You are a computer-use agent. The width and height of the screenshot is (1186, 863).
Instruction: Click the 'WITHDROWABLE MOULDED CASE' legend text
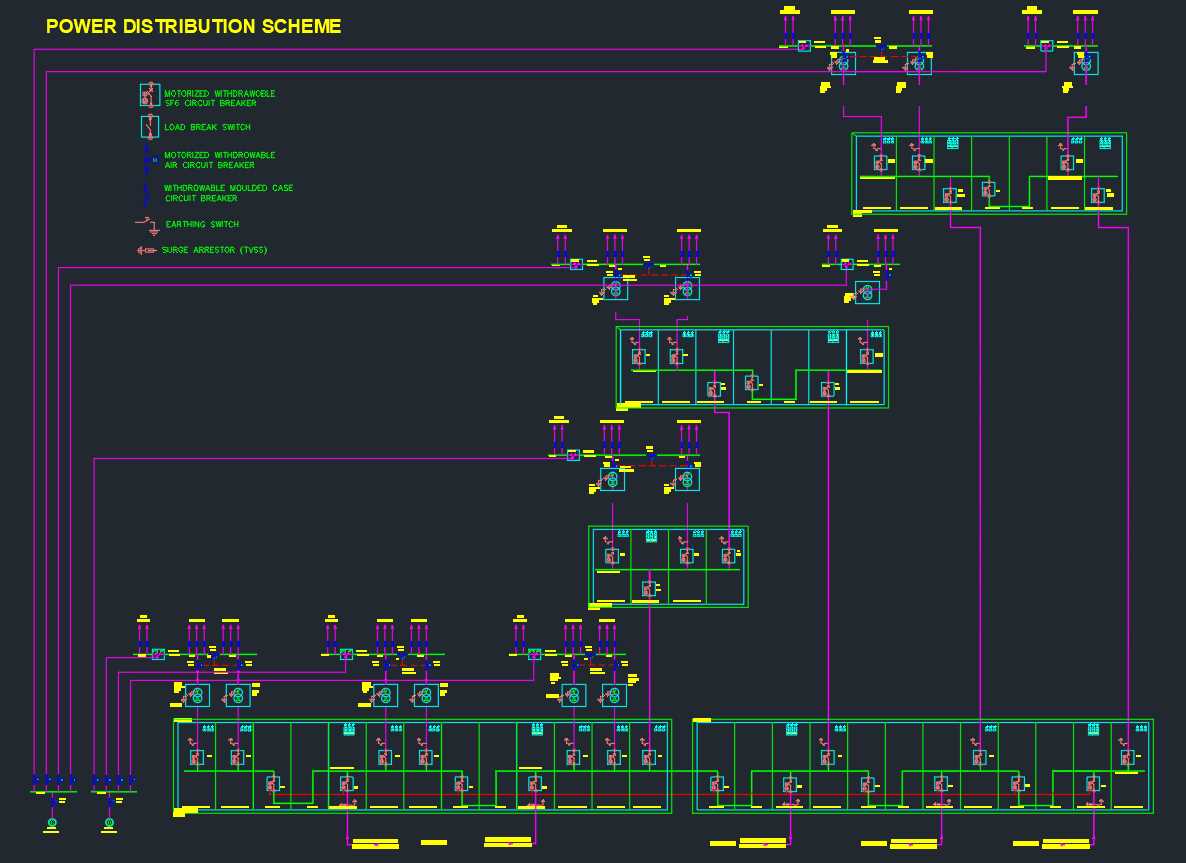tap(228, 188)
